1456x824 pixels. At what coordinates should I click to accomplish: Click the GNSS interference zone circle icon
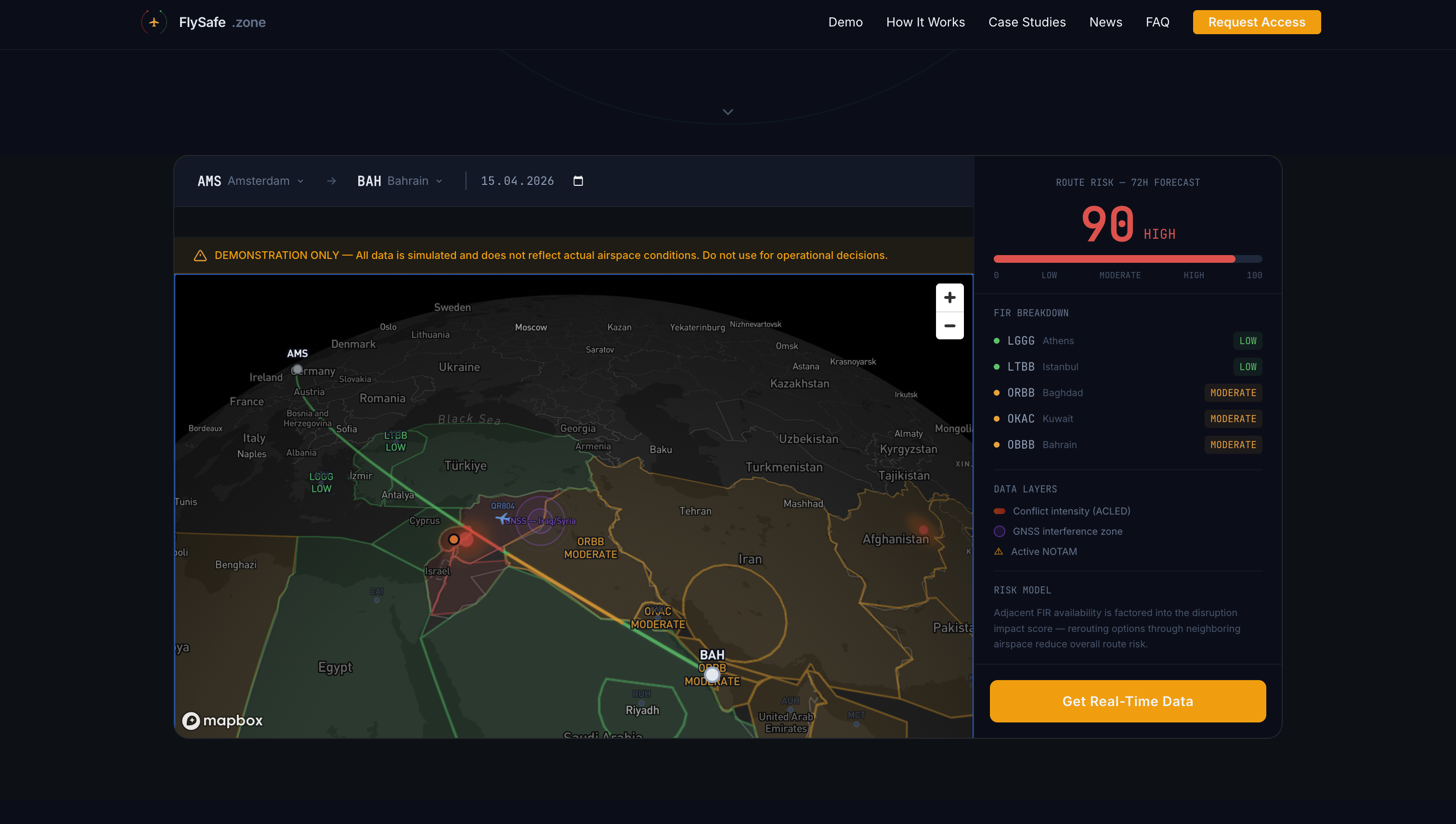point(999,531)
